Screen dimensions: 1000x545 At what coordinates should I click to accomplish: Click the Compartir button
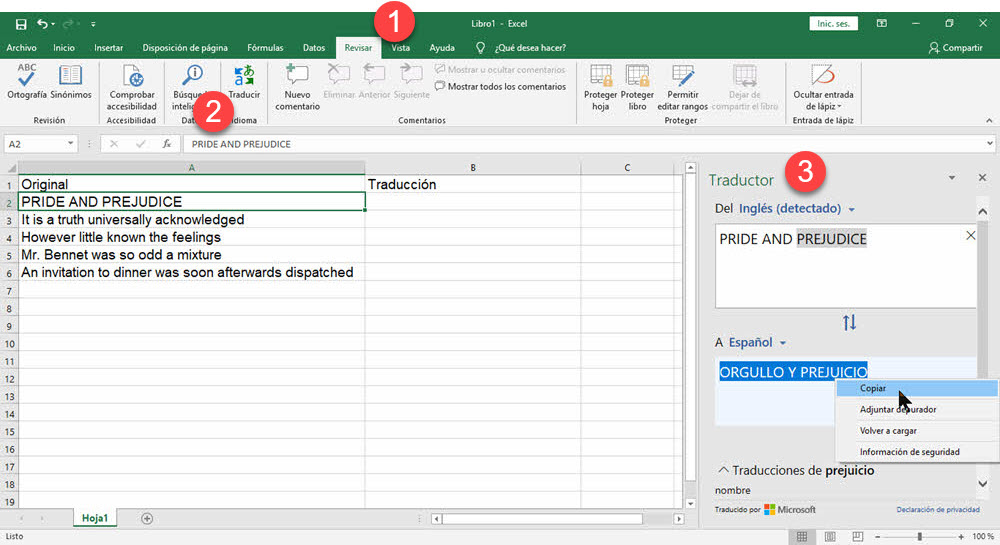point(955,47)
